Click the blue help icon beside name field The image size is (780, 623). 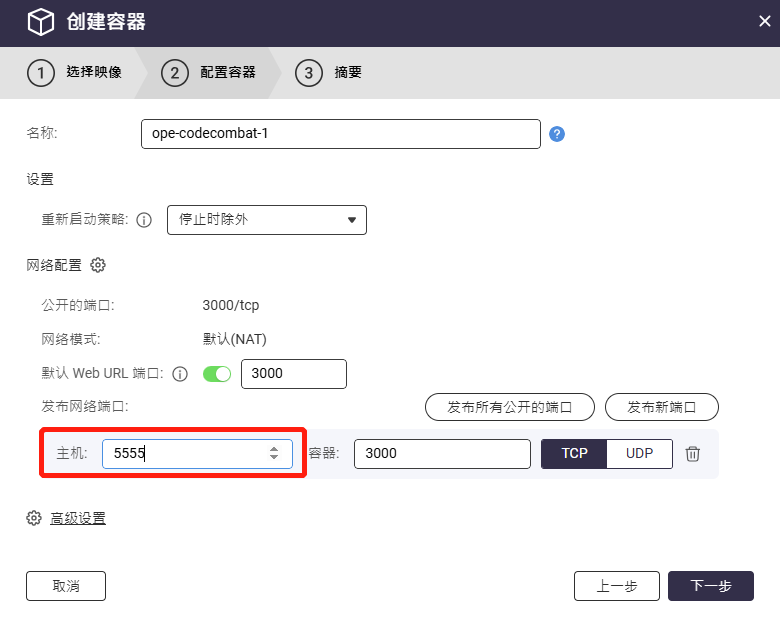558,134
